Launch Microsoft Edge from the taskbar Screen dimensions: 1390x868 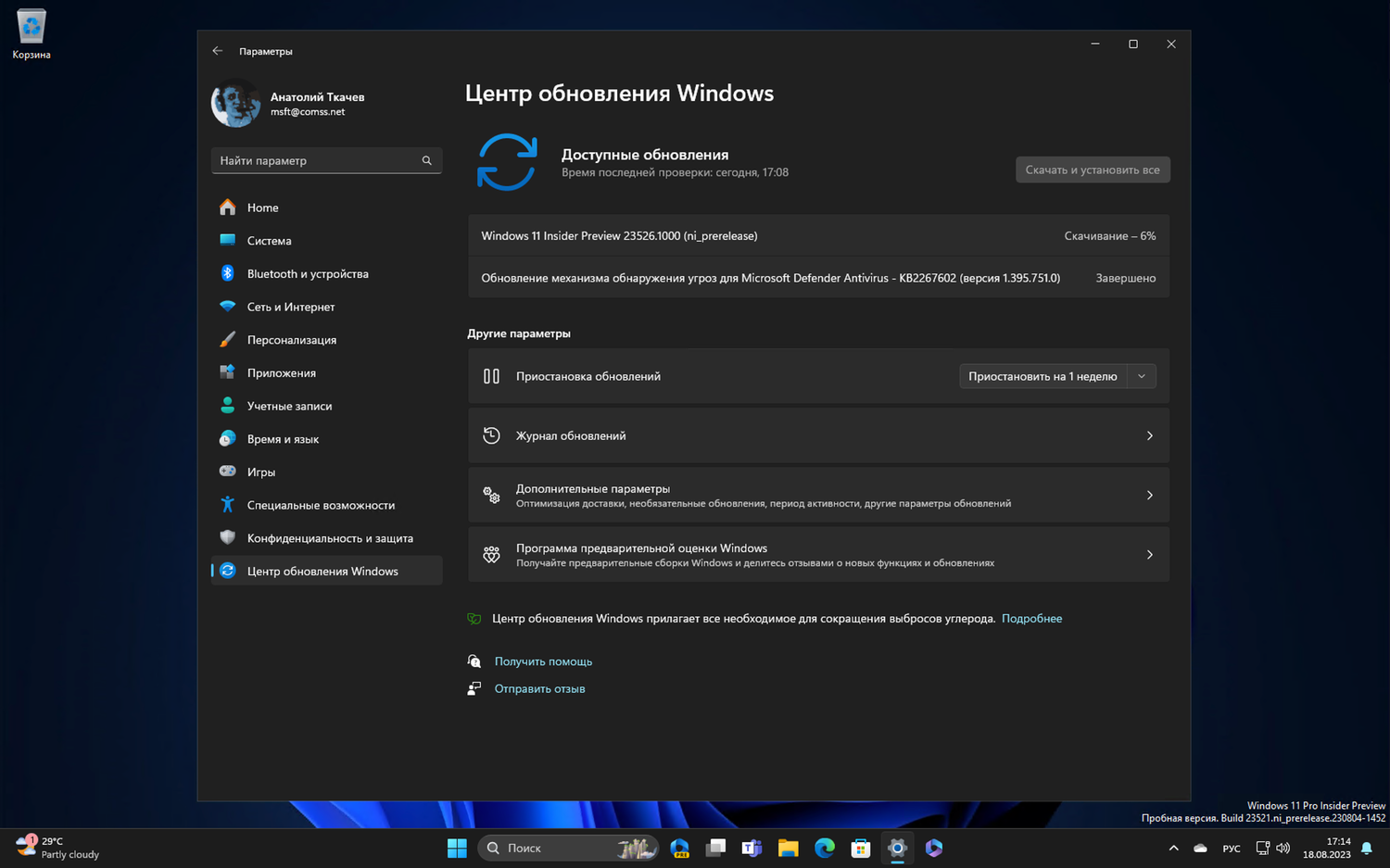(824, 848)
